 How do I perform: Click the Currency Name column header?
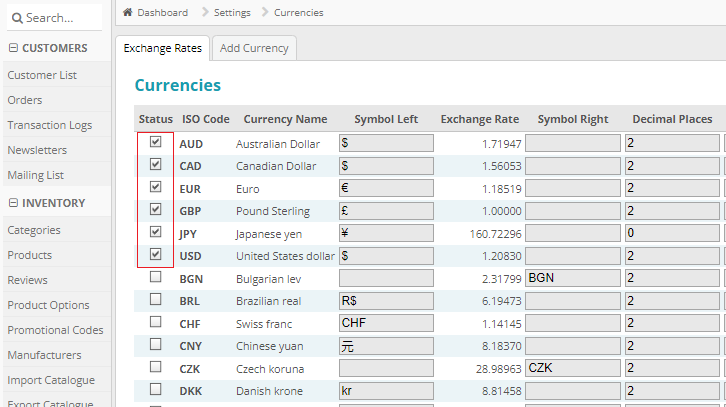point(285,119)
